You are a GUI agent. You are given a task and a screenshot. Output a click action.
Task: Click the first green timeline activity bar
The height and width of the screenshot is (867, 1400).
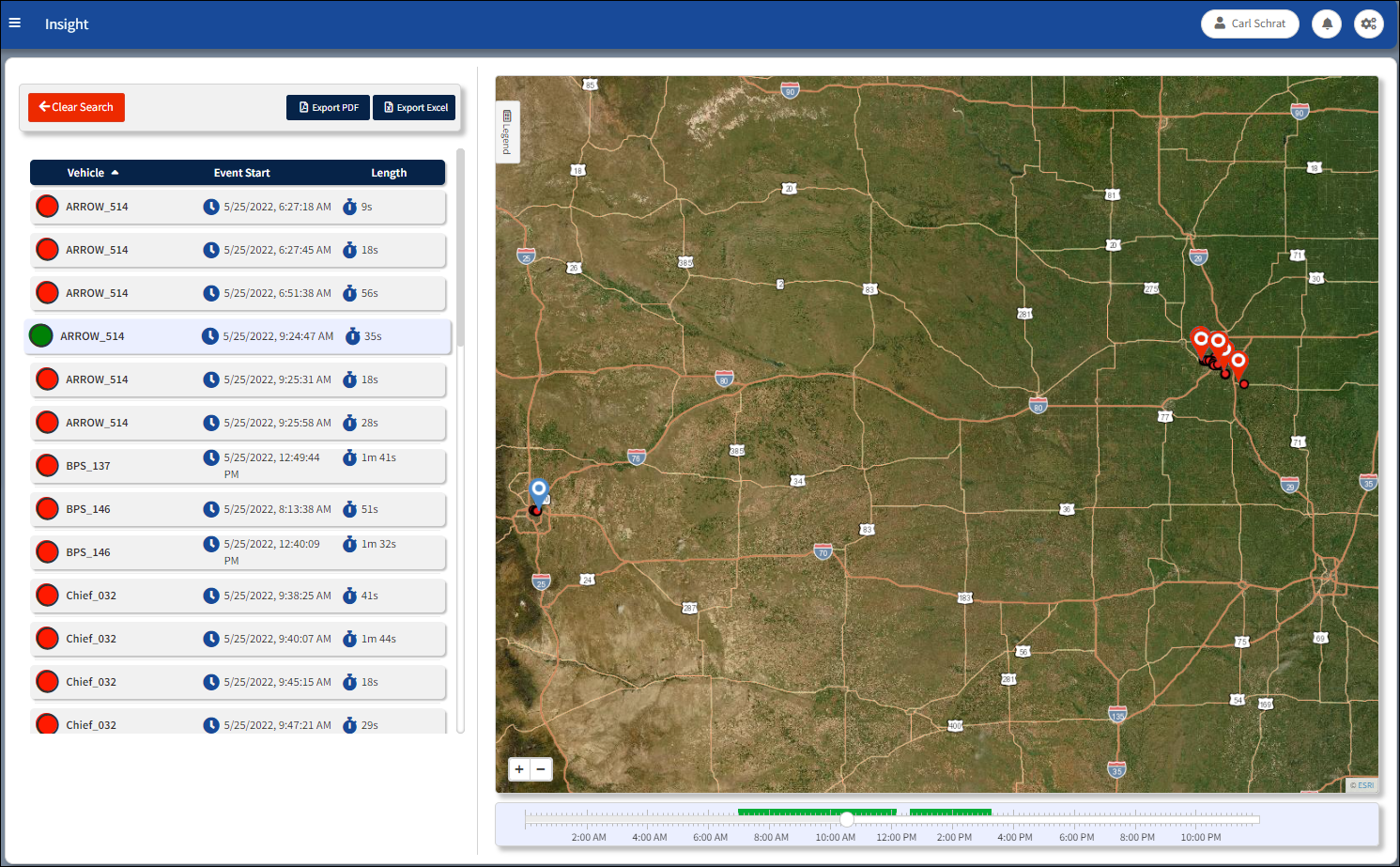pos(817,813)
